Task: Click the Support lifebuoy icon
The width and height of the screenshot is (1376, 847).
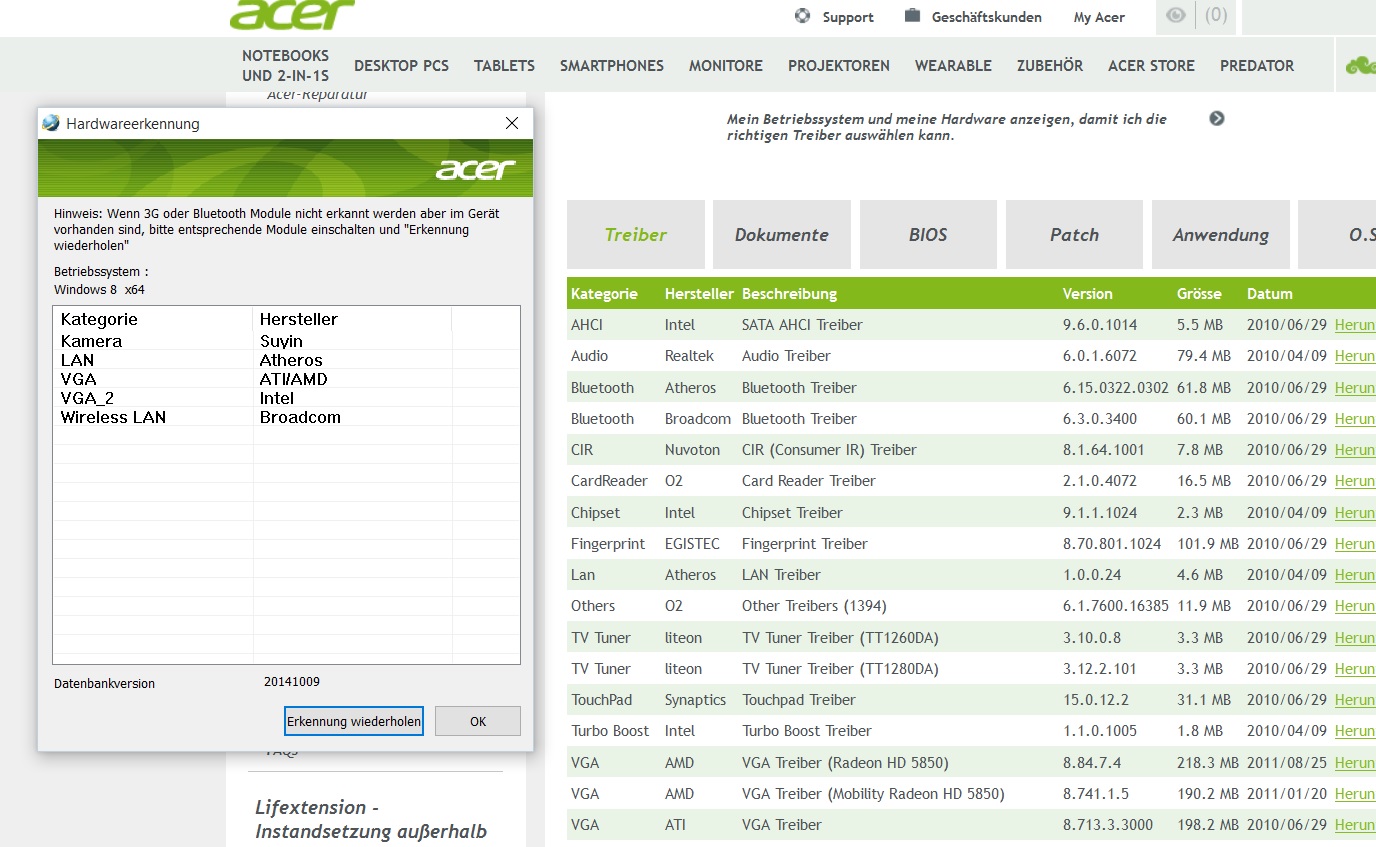Action: click(x=803, y=16)
